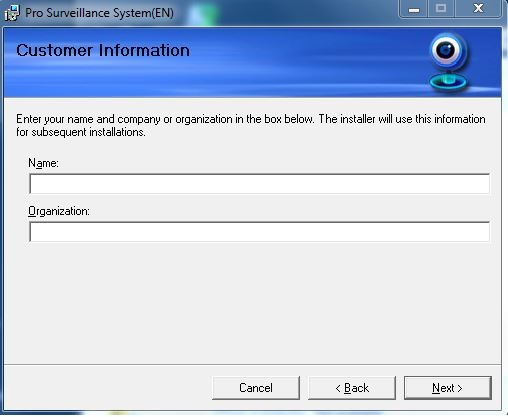Screen dimensions: 508x417
Task: Close the installer with the X button
Action: pyautogui.click(x=478, y=9)
